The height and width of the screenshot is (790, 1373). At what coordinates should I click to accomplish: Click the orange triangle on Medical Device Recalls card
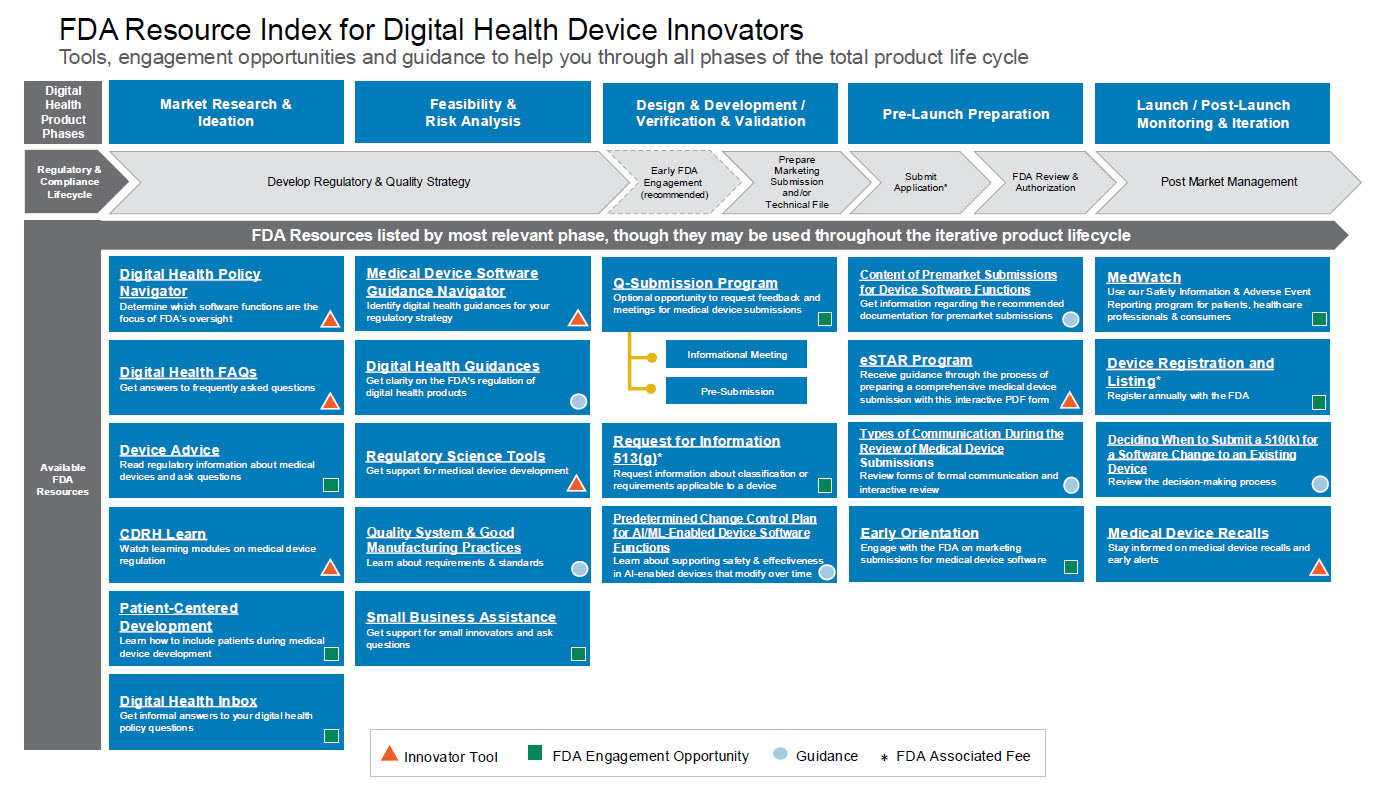(x=1318, y=568)
